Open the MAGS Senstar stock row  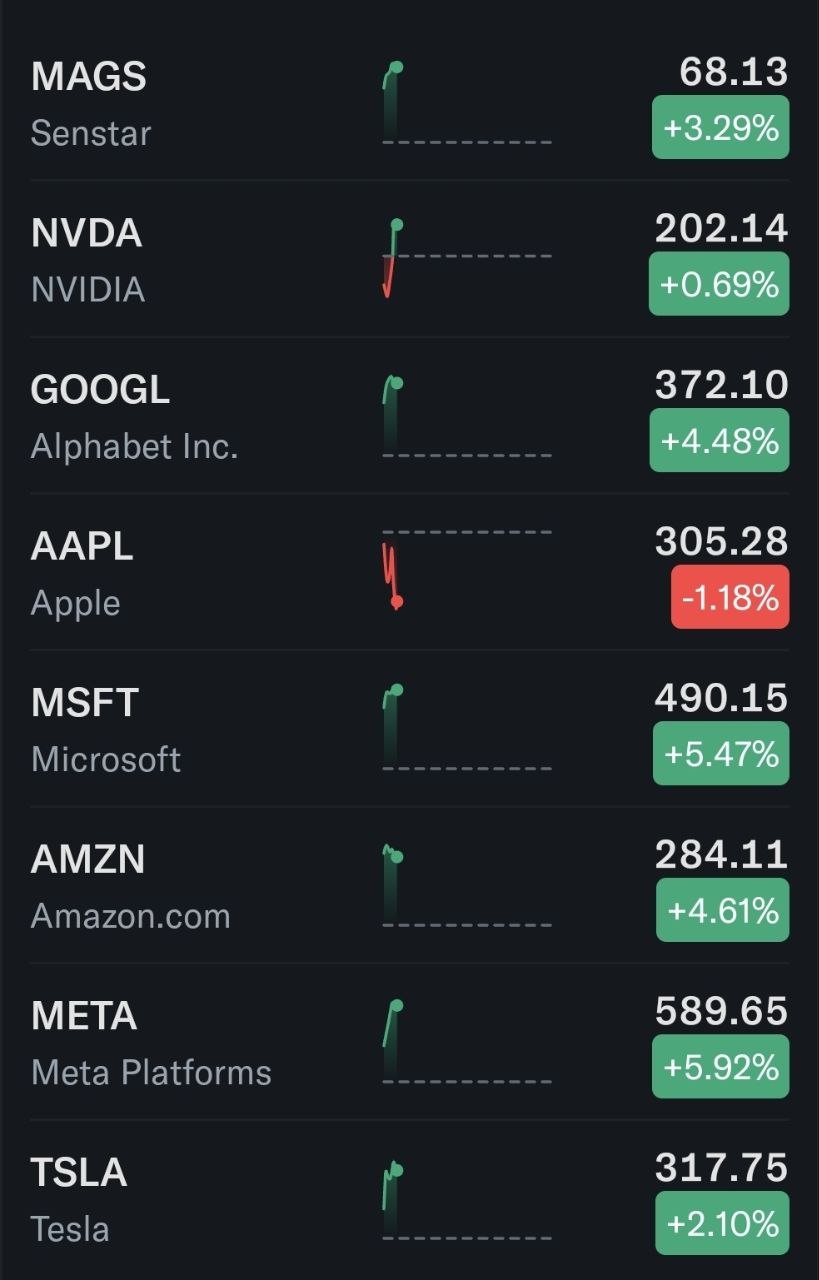[409, 104]
